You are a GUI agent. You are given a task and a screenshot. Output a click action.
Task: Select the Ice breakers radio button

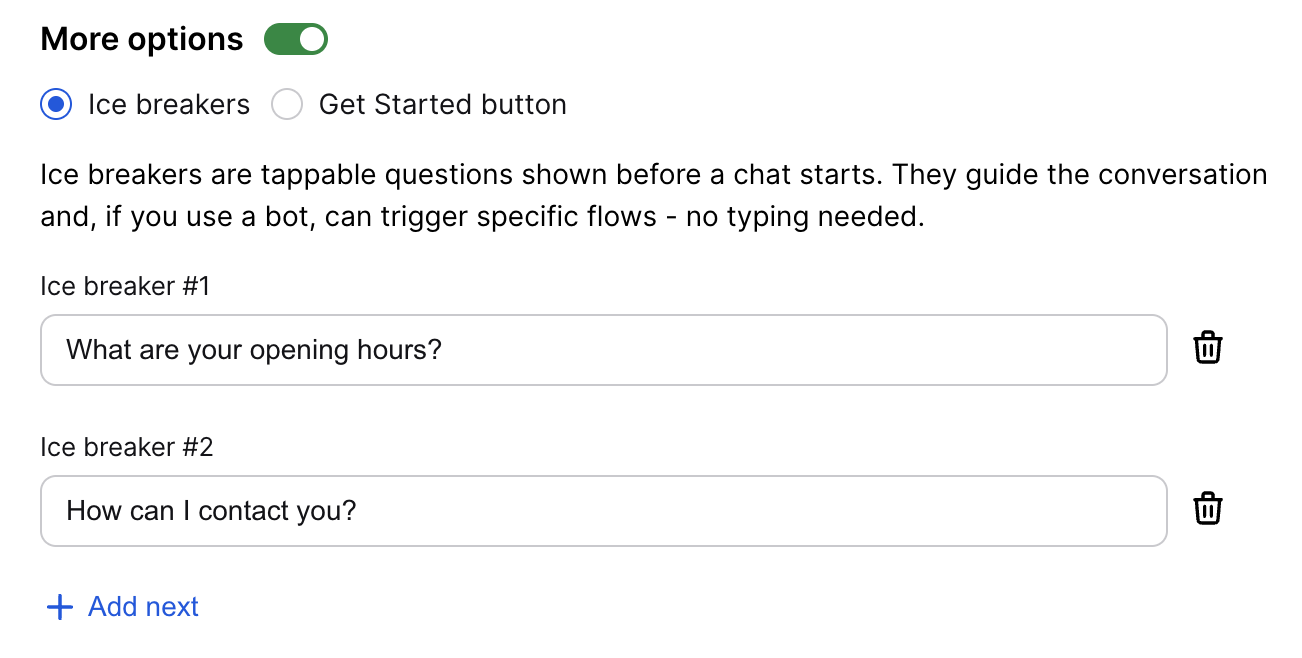[56, 105]
